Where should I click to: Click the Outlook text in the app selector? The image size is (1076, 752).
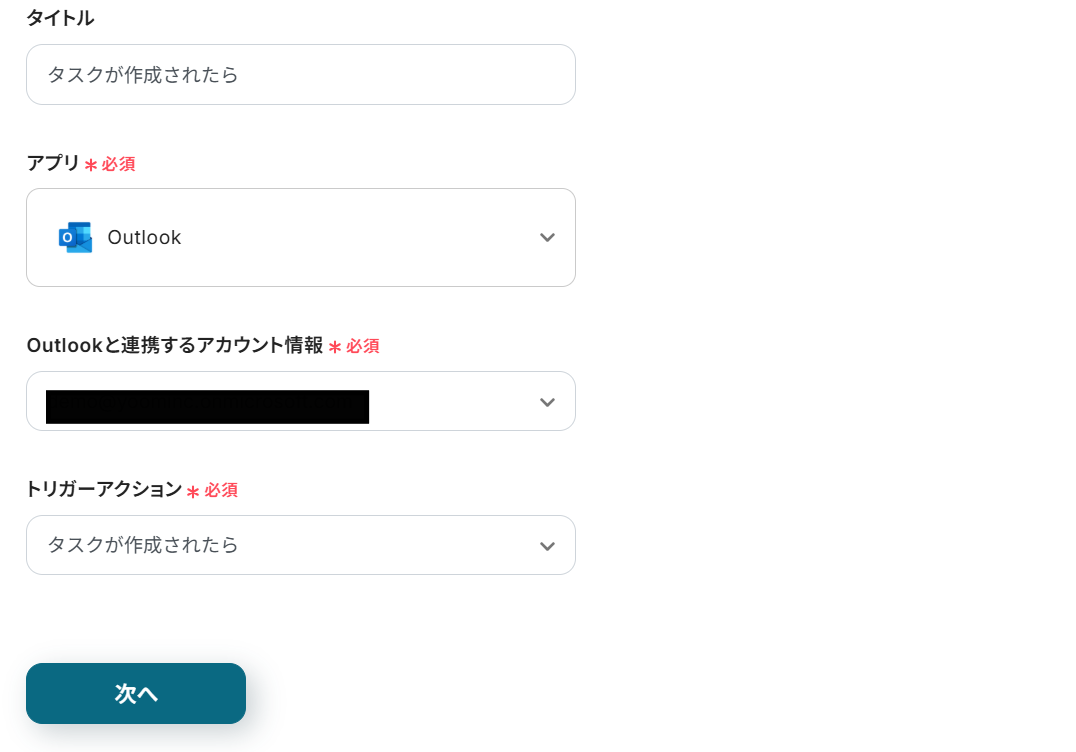143,237
